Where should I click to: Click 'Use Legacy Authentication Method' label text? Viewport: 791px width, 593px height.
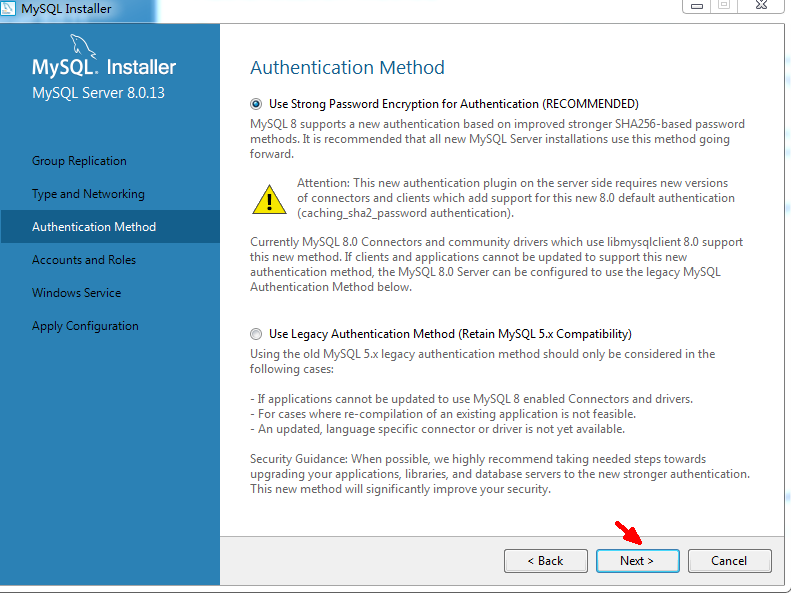pos(450,334)
